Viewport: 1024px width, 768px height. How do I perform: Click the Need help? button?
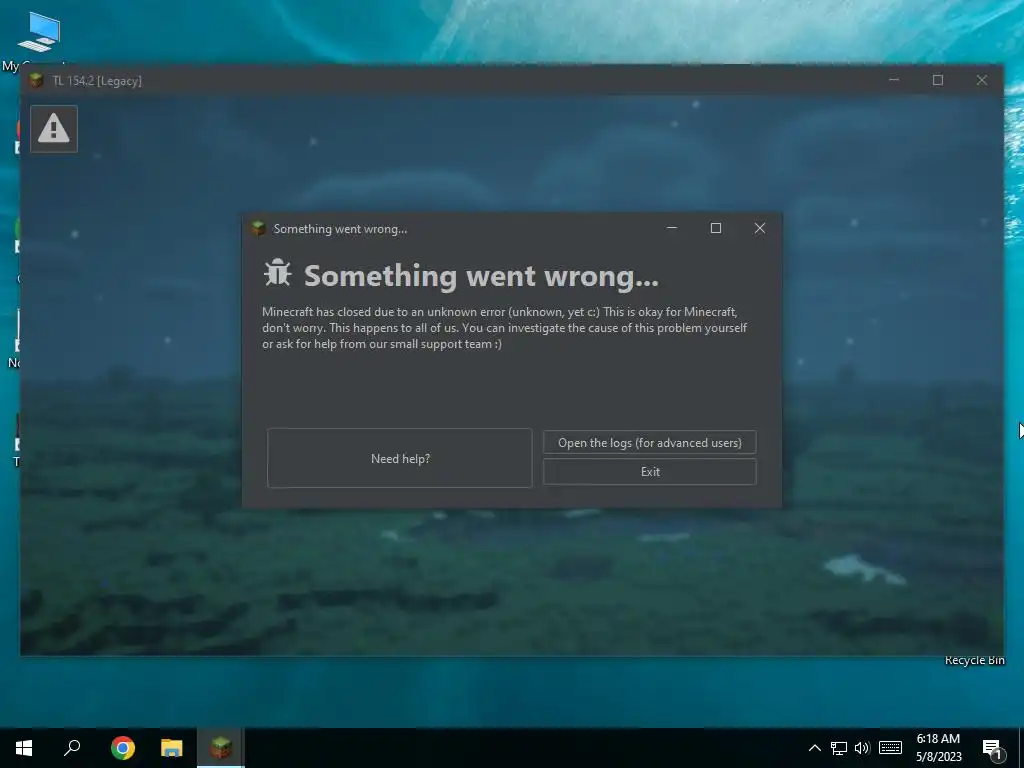click(x=400, y=458)
